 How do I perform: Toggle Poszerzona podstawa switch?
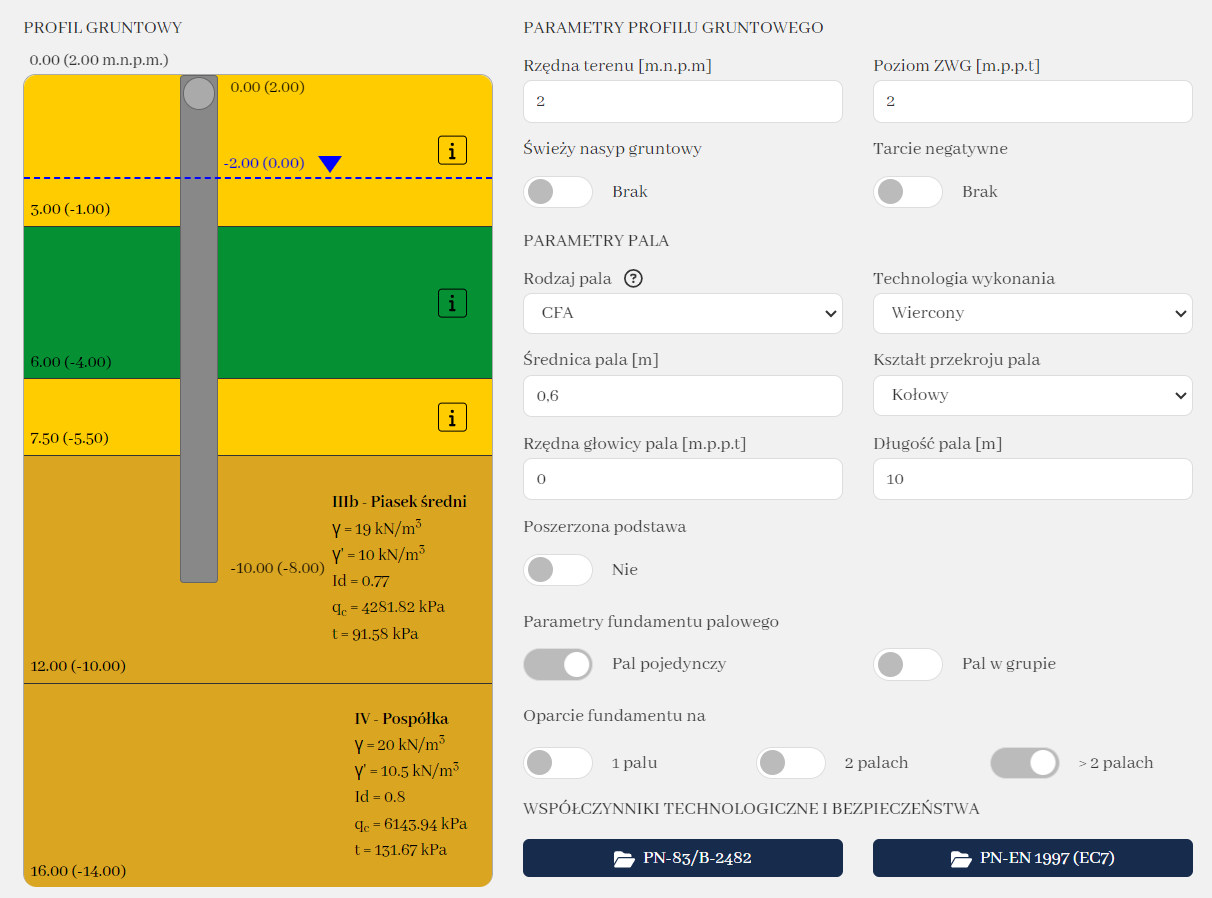[x=558, y=570]
